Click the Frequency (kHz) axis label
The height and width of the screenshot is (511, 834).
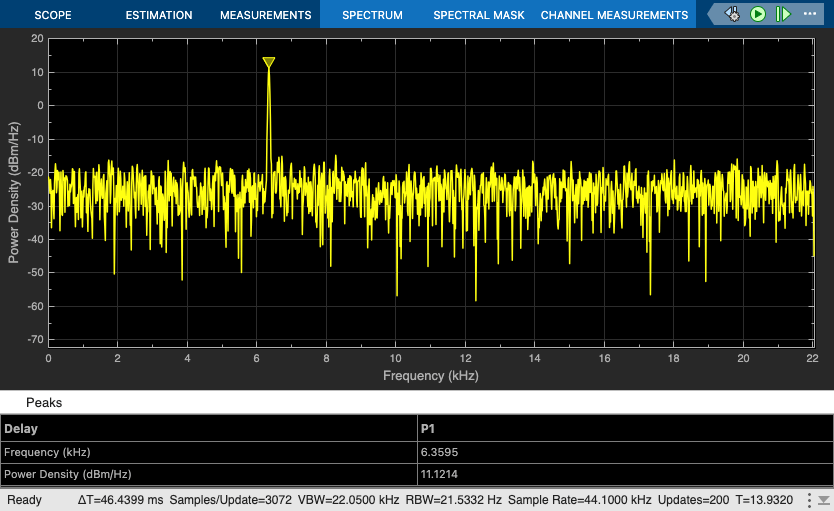[x=430, y=376]
